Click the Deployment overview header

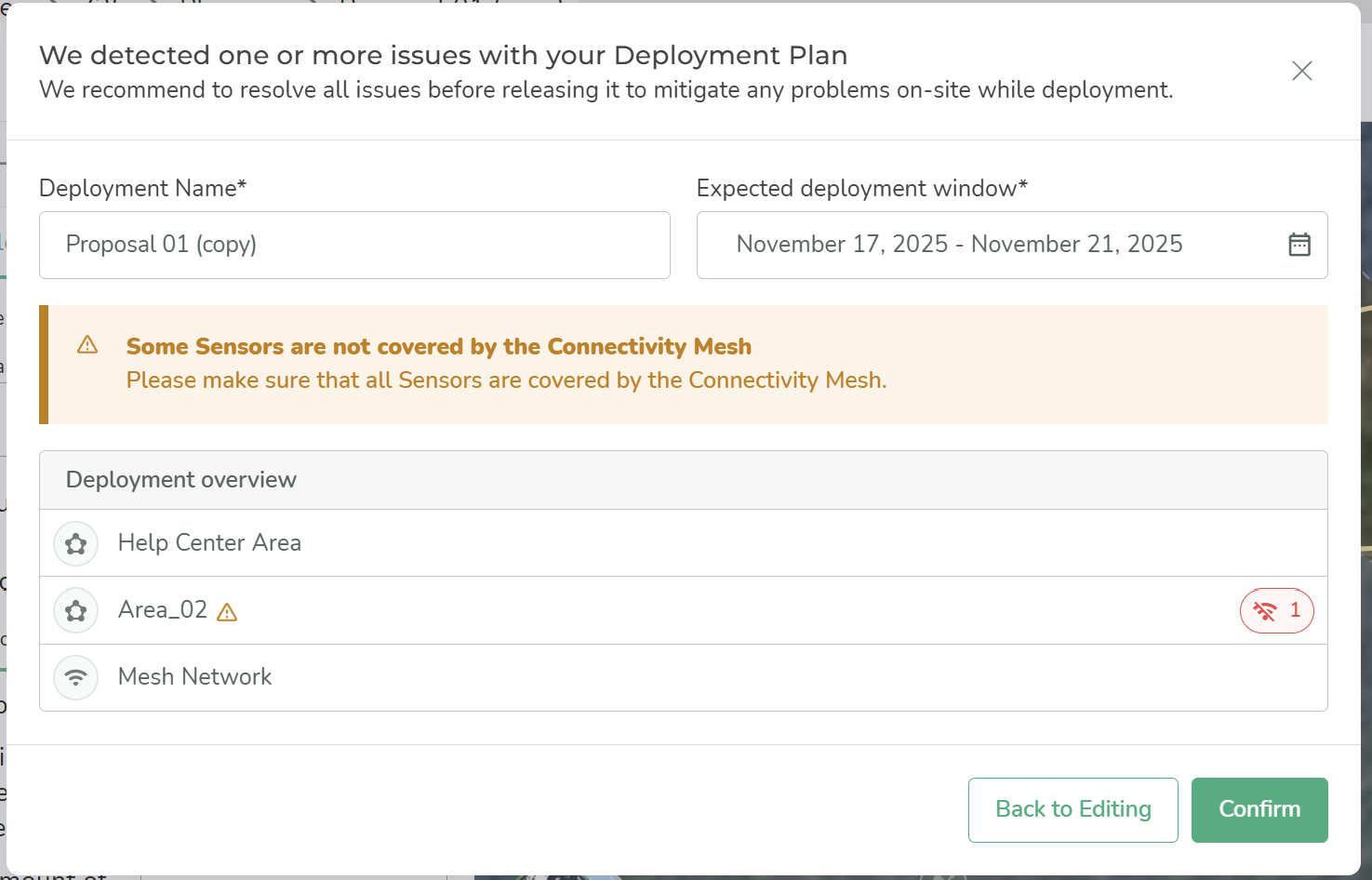(181, 480)
